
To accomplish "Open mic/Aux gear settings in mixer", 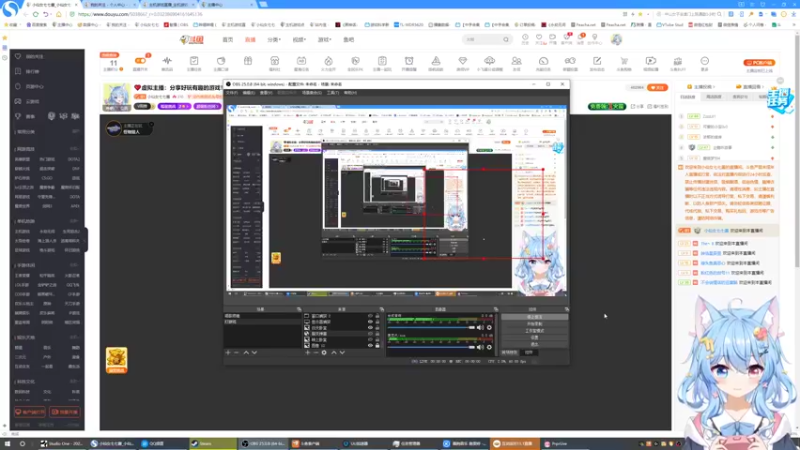I will [489, 347].
